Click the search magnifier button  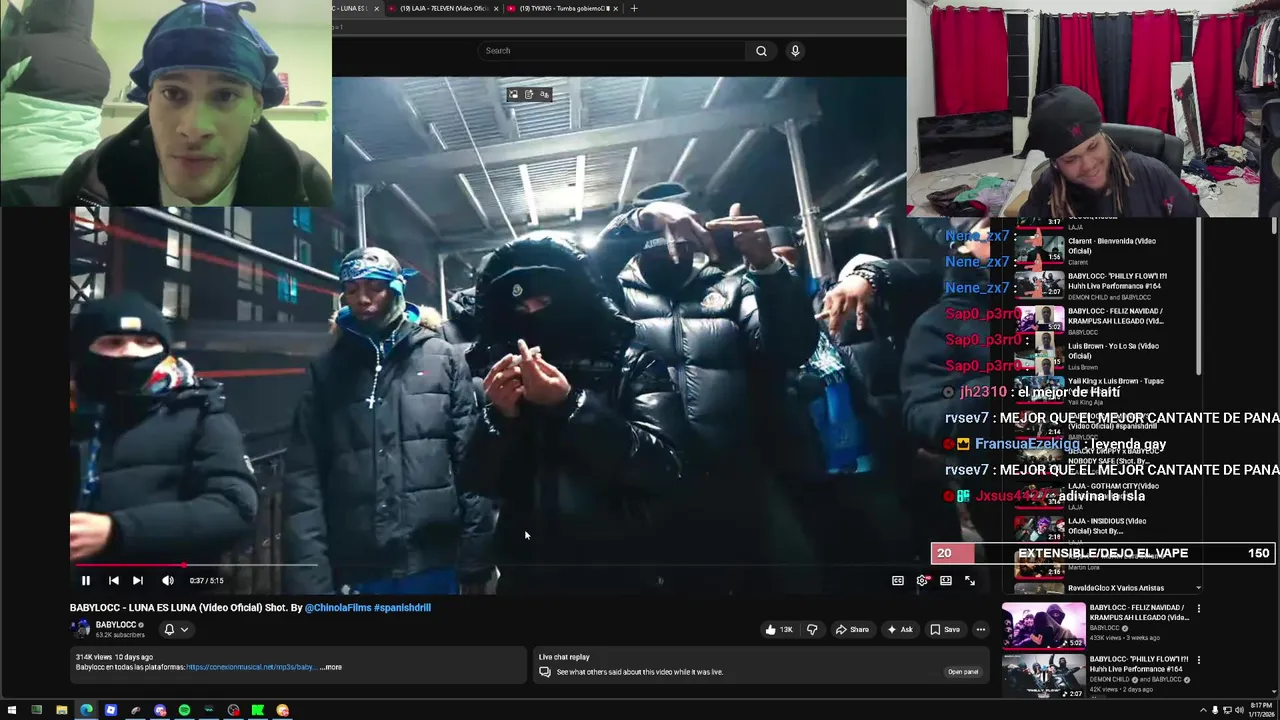[x=761, y=50]
